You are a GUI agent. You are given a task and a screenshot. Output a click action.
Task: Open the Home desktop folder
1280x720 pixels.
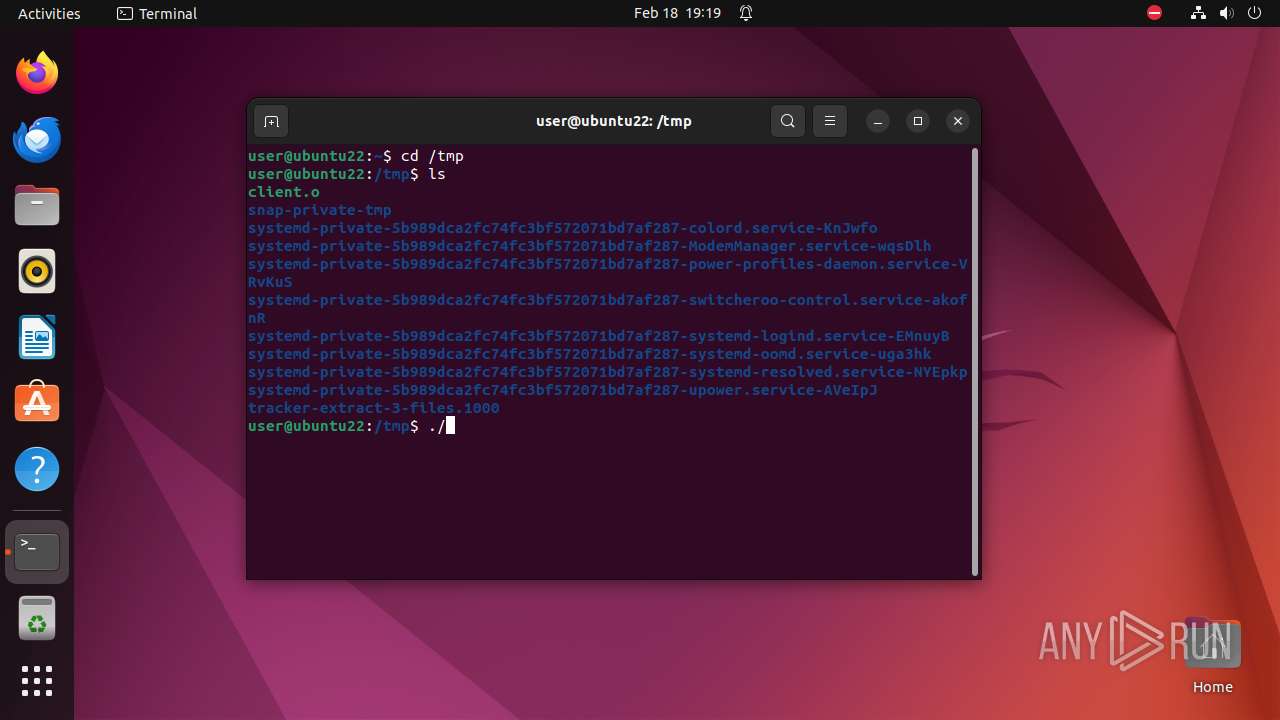(1212, 657)
